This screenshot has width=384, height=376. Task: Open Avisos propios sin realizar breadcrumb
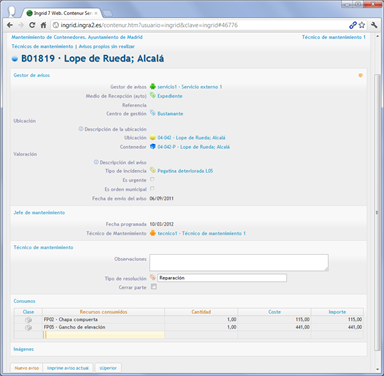[107, 46]
